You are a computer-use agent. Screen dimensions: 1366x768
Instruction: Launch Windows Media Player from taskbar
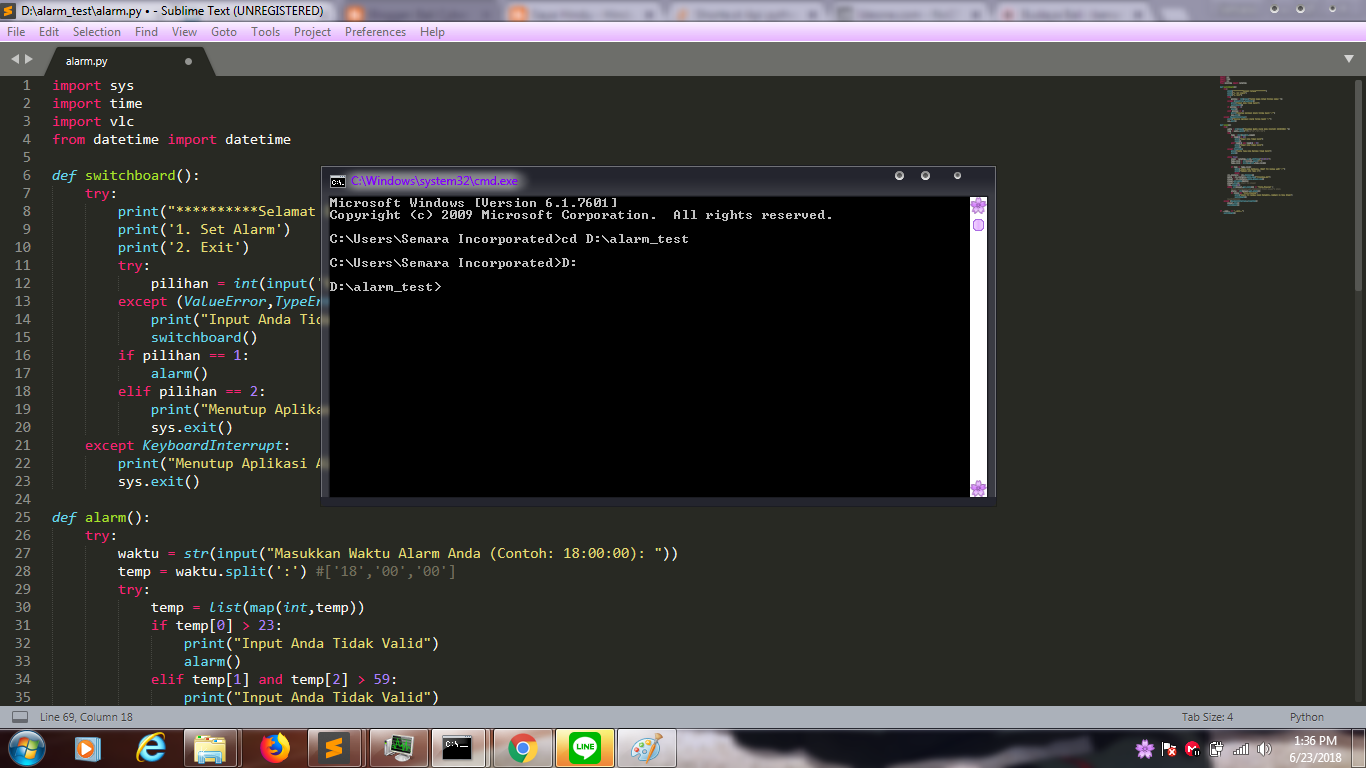(x=88, y=747)
